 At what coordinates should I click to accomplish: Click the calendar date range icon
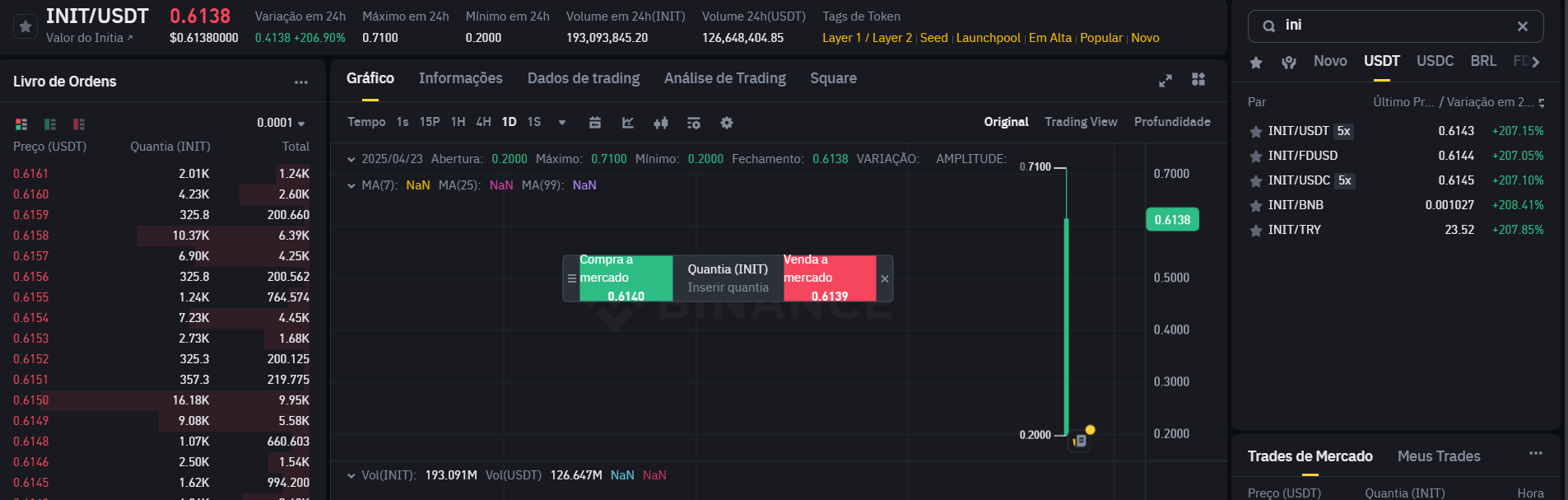(x=595, y=123)
